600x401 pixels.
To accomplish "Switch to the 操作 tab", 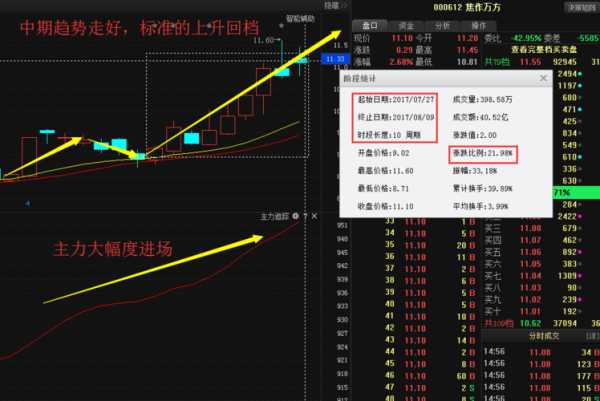I will click(x=479, y=26).
